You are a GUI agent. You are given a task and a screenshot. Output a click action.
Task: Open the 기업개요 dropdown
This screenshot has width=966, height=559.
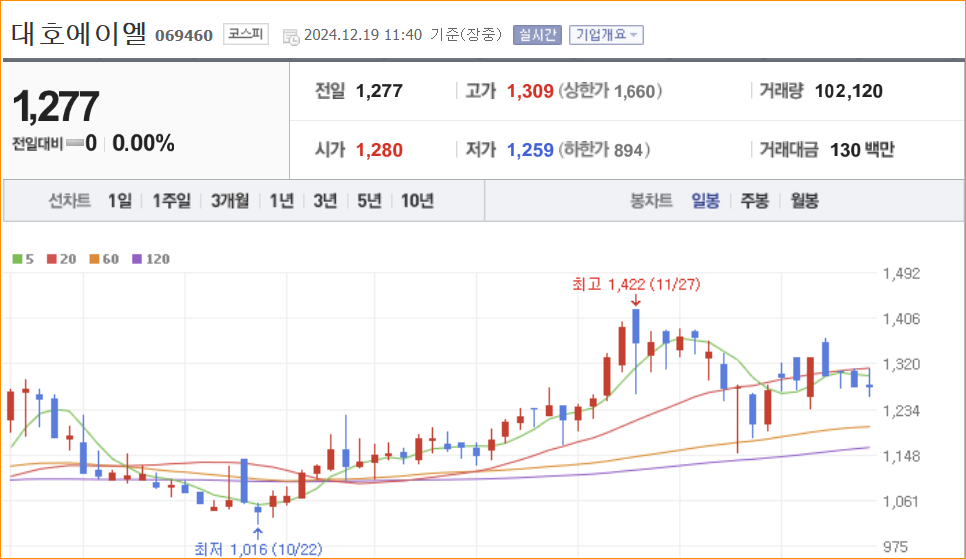click(606, 35)
